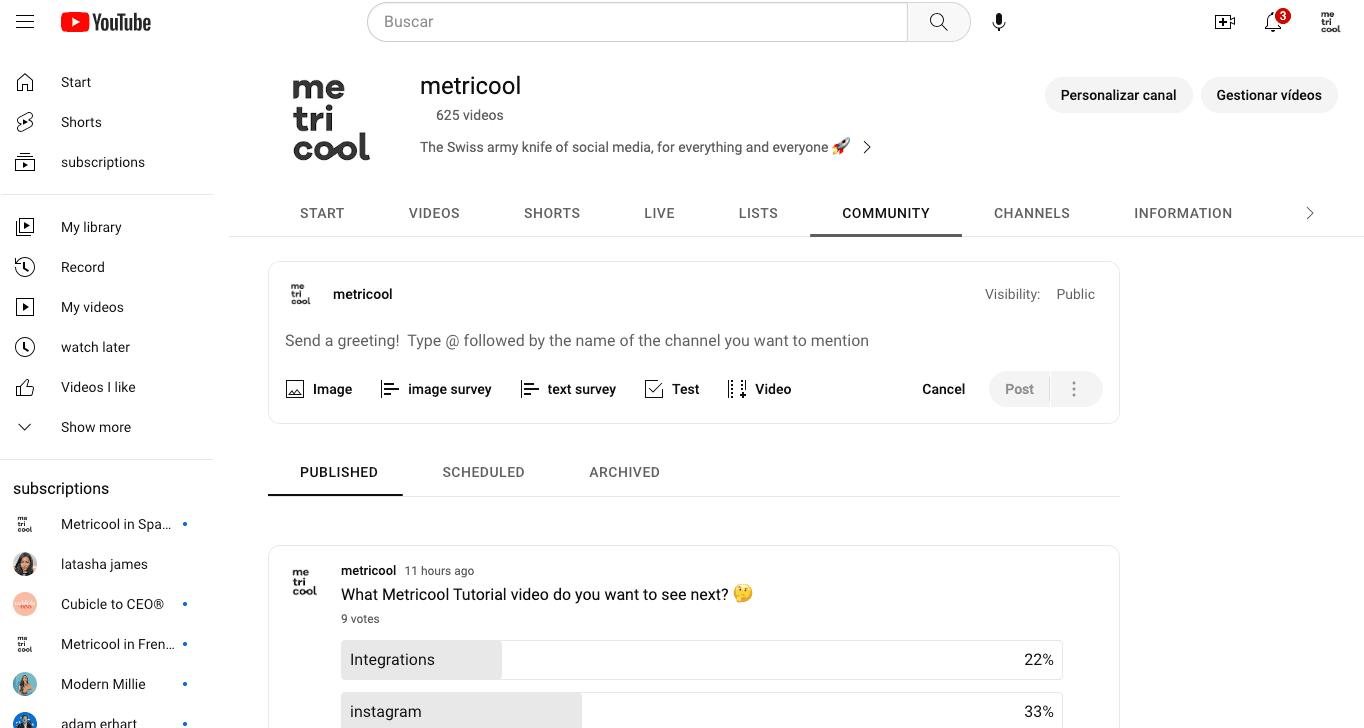The width and height of the screenshot is (1364, 728).
Task: Add an Image to the post
Action: pyautogui.click(x=319, y=389)
